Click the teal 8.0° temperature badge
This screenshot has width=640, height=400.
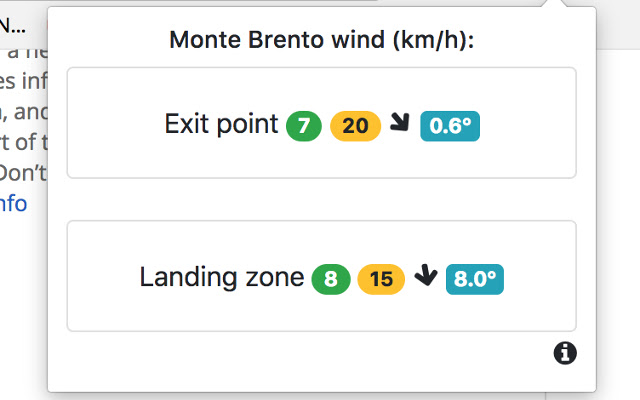(x=474, y=279)
